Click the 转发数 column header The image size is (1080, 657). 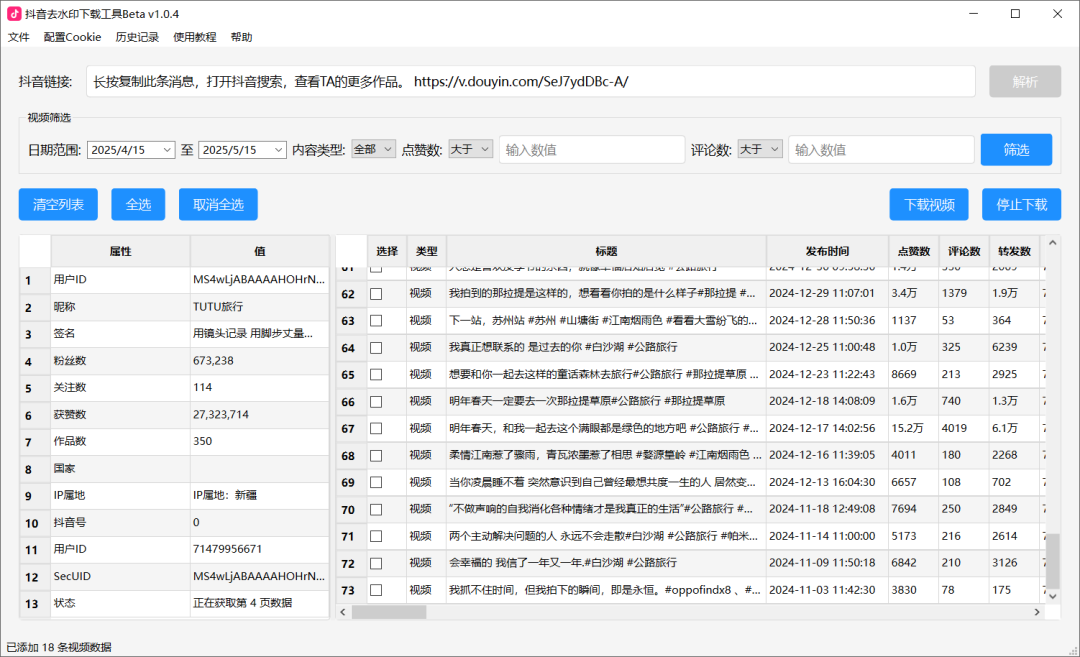(1014, 251)
